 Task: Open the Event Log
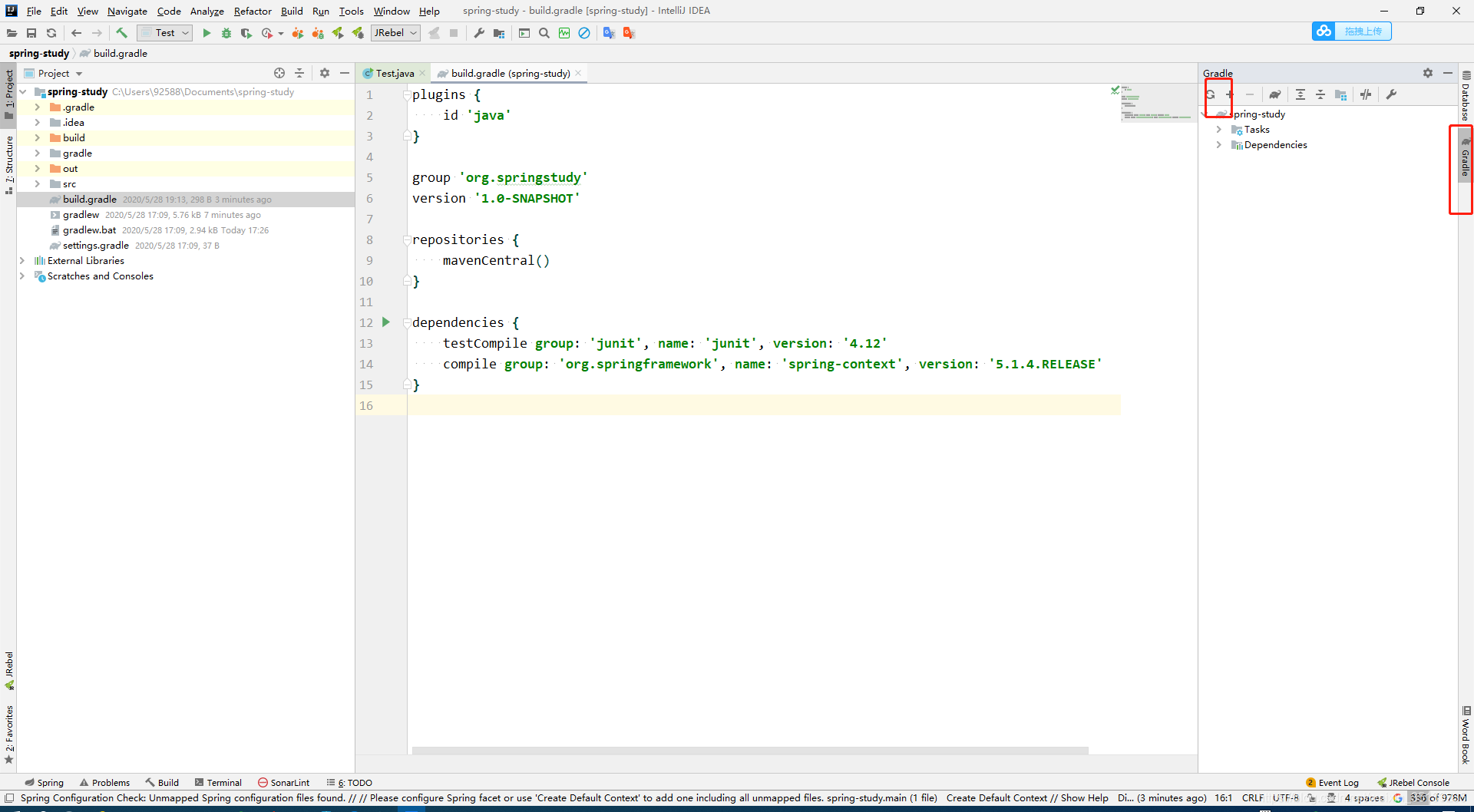click(x=1332, y=782)
